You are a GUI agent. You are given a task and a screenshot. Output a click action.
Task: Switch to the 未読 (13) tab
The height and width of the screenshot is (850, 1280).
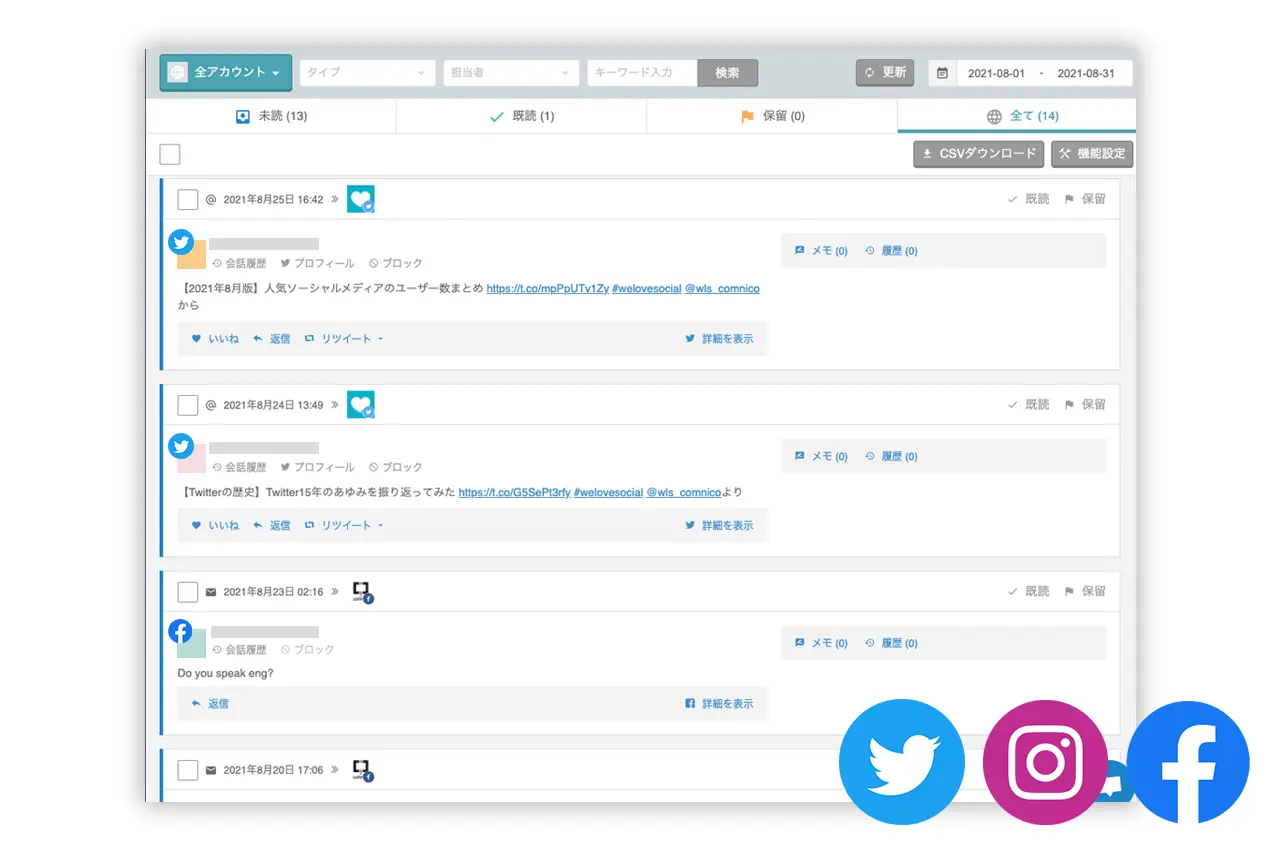point(271,116)
